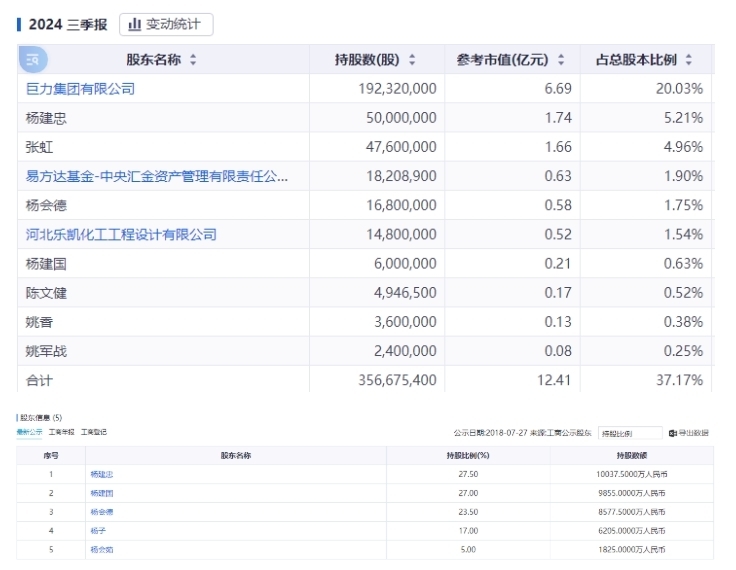This screenshot has width=736, height=570.
Task: Click the 6205.0000万人民币 amount cell
Action: 632,531
